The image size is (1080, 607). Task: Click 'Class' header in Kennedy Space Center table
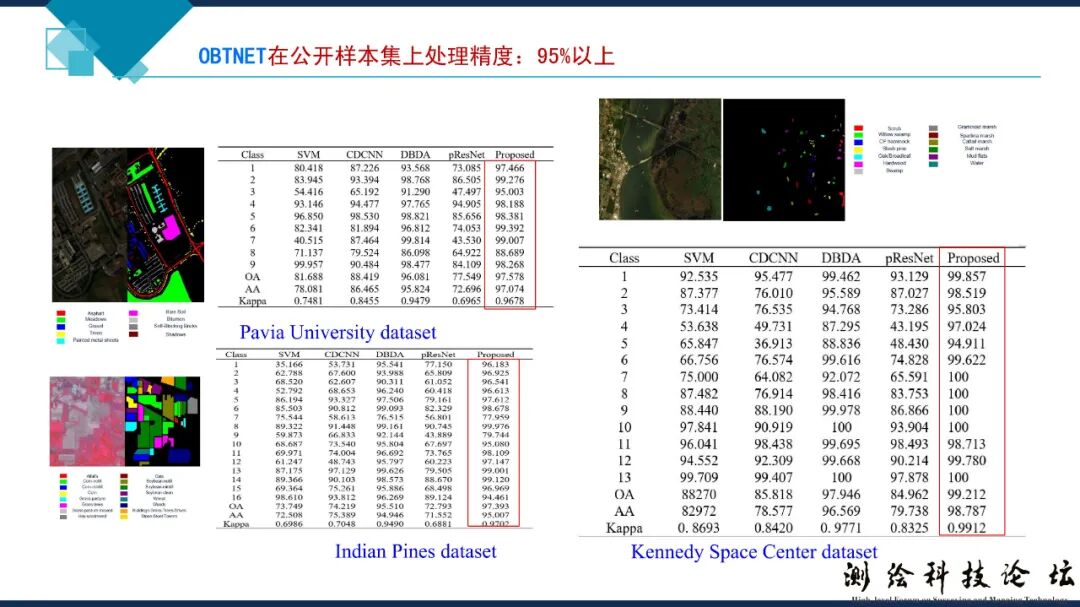[624, 258]
